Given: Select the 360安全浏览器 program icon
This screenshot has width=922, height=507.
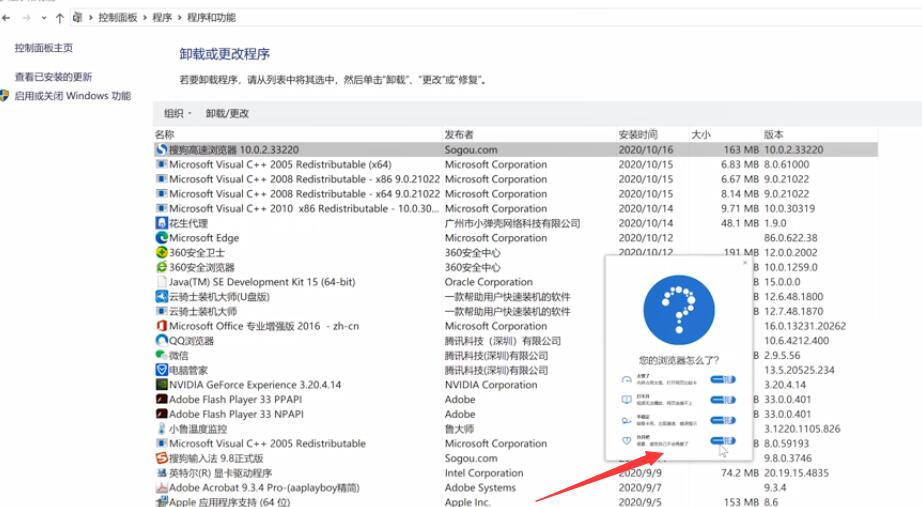Looking at the screenshot, I should pos(162,267).
